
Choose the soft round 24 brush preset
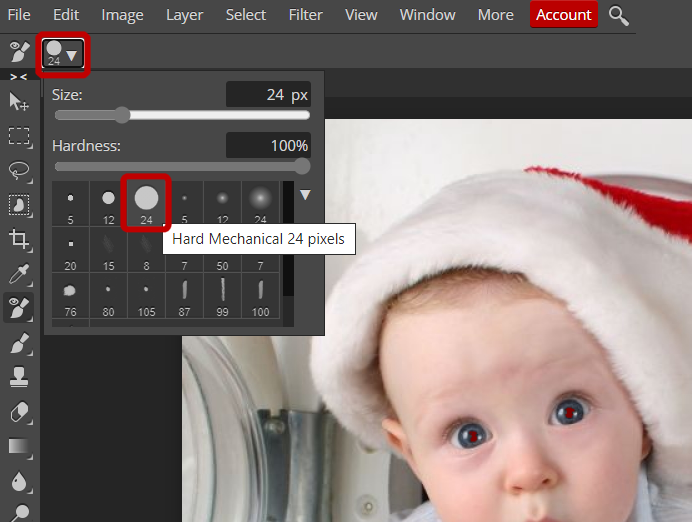tap(260, 204)
